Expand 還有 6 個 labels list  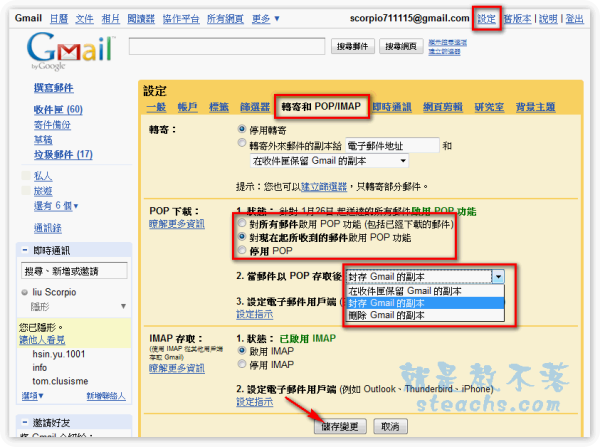click(x=56, y=206)
